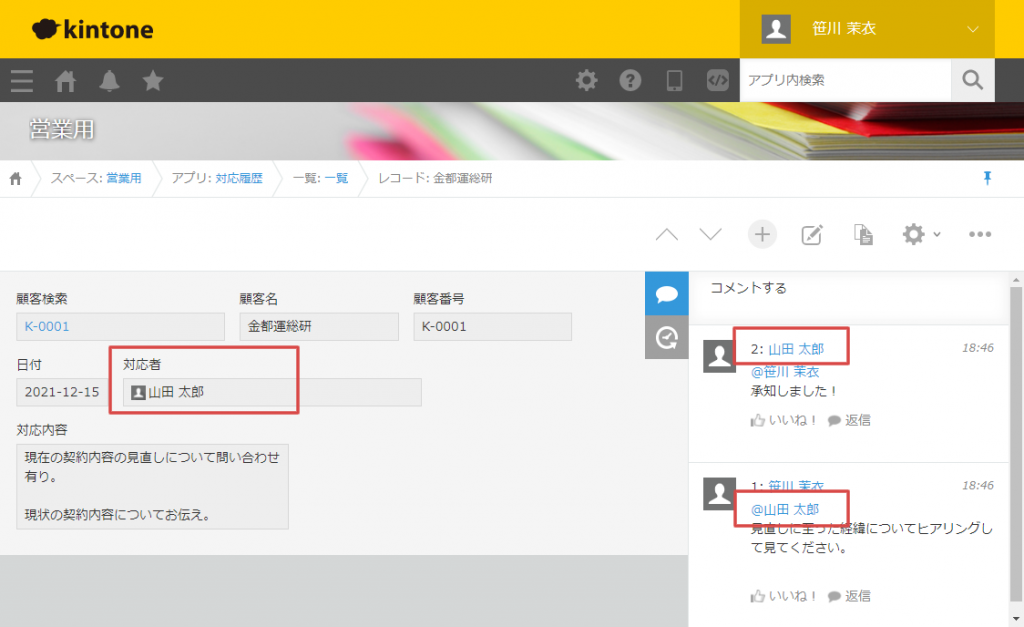Go to next record with down arrow

coord(711,234)
